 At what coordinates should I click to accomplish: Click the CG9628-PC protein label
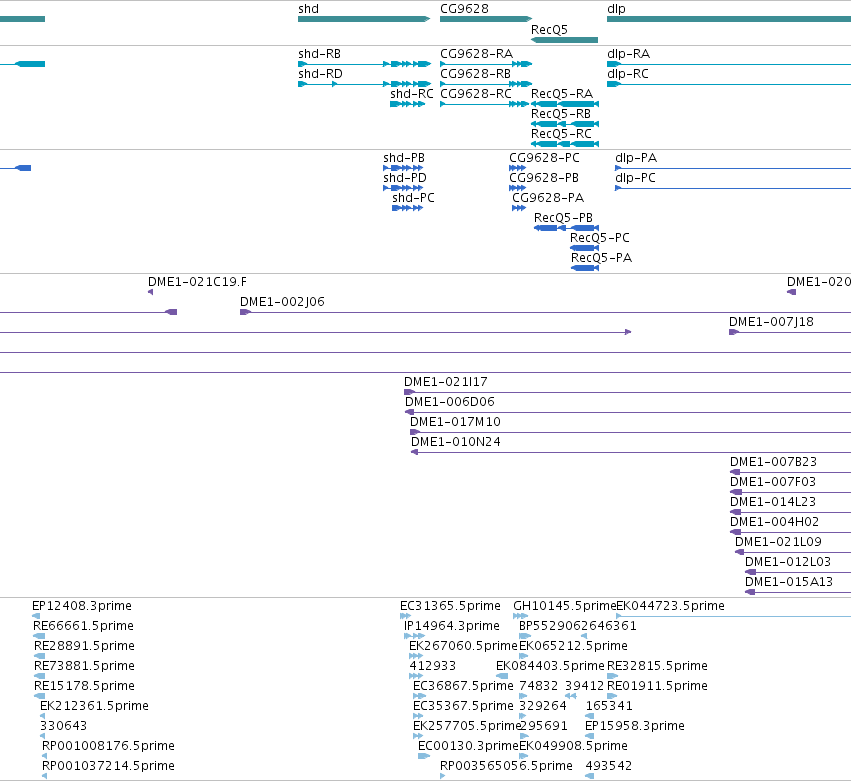pyautogui.click(x=544, y=158)
